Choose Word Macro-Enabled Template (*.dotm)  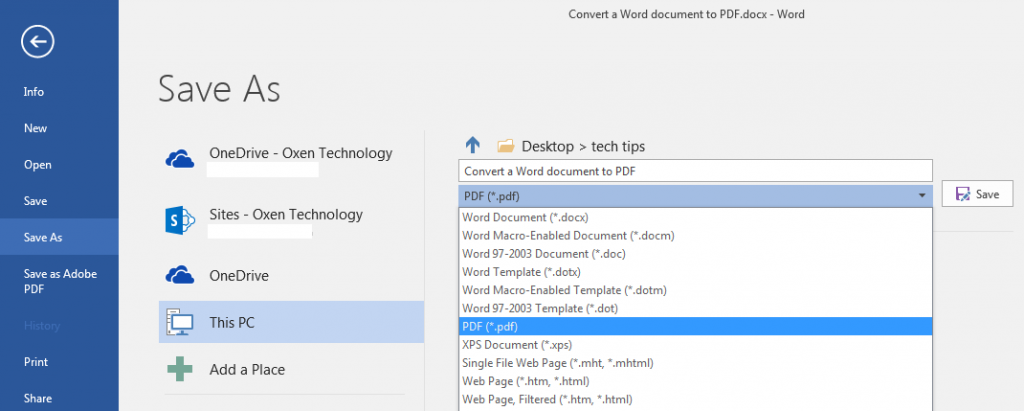(695, 289)
